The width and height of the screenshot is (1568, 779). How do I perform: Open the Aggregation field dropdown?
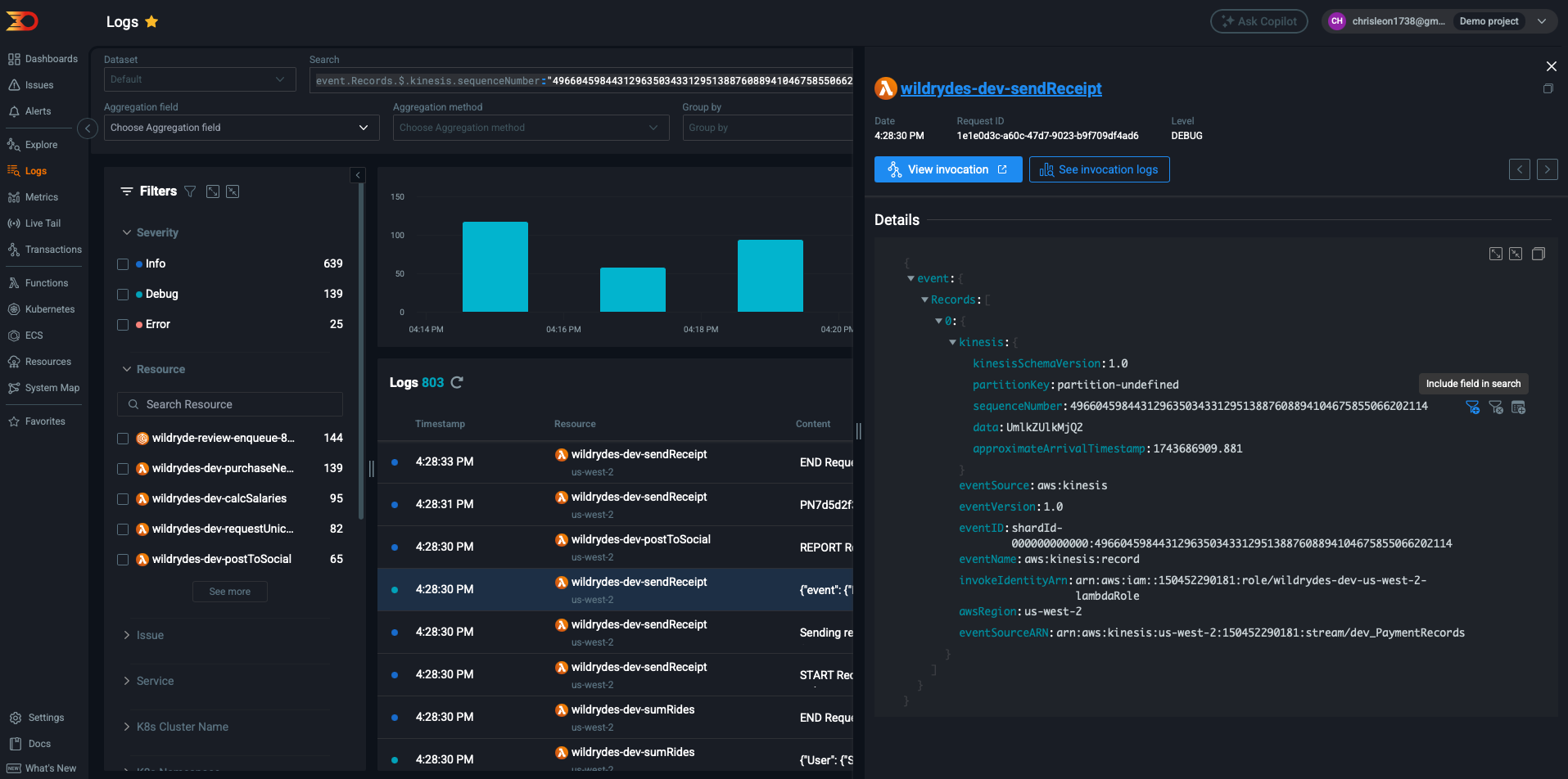tap(242, 128)
